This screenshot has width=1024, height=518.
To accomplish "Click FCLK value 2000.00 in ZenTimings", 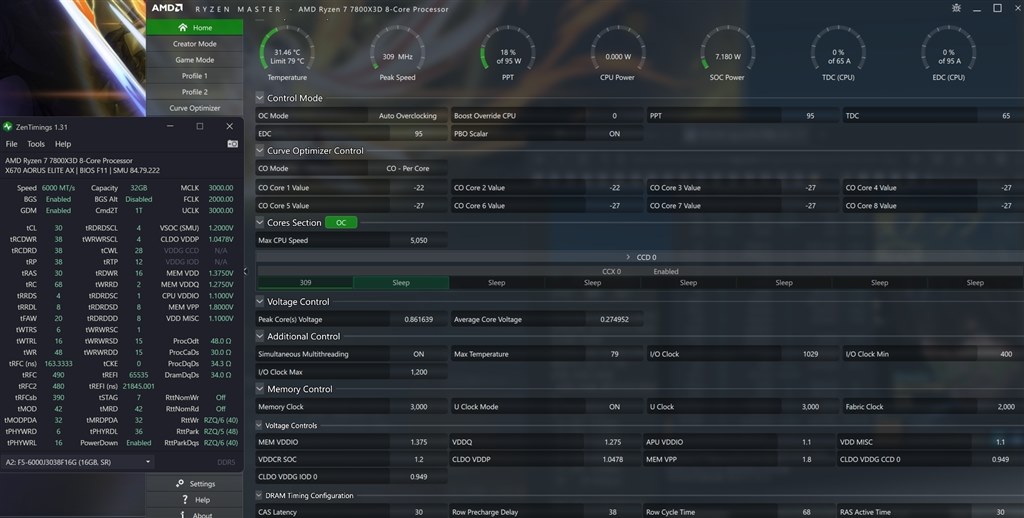I will pyautogui.click(x=221, y=199).
